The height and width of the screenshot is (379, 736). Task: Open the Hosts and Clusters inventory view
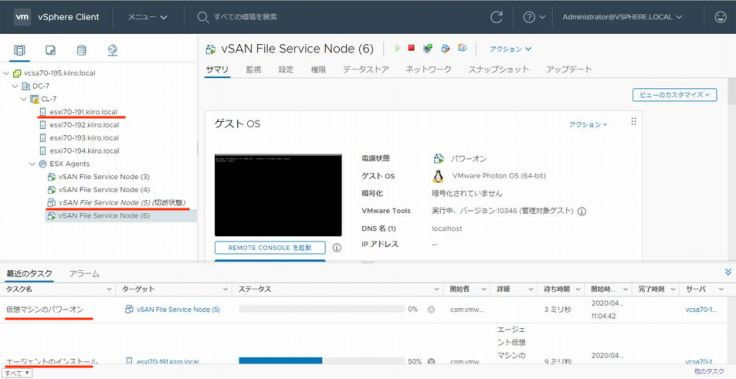[19, 50]
